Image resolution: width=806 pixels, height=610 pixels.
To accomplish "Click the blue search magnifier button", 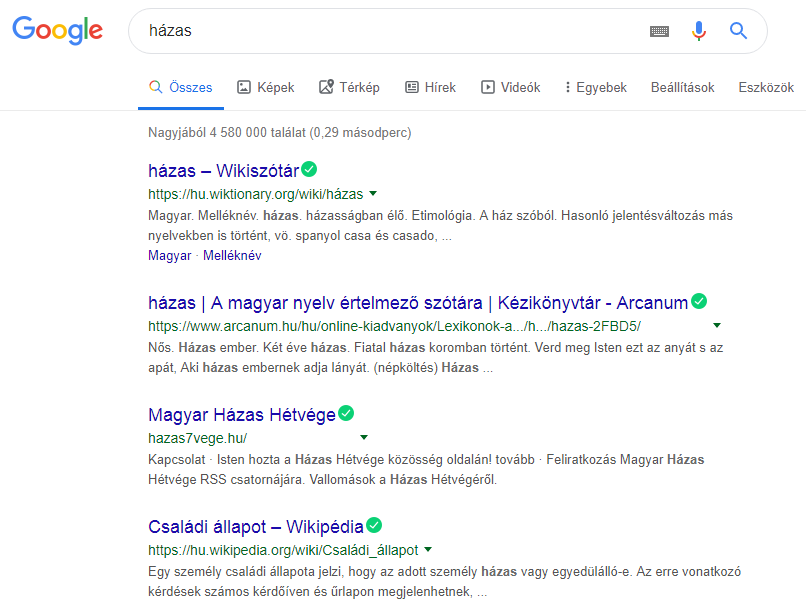I will coord(738,31).
